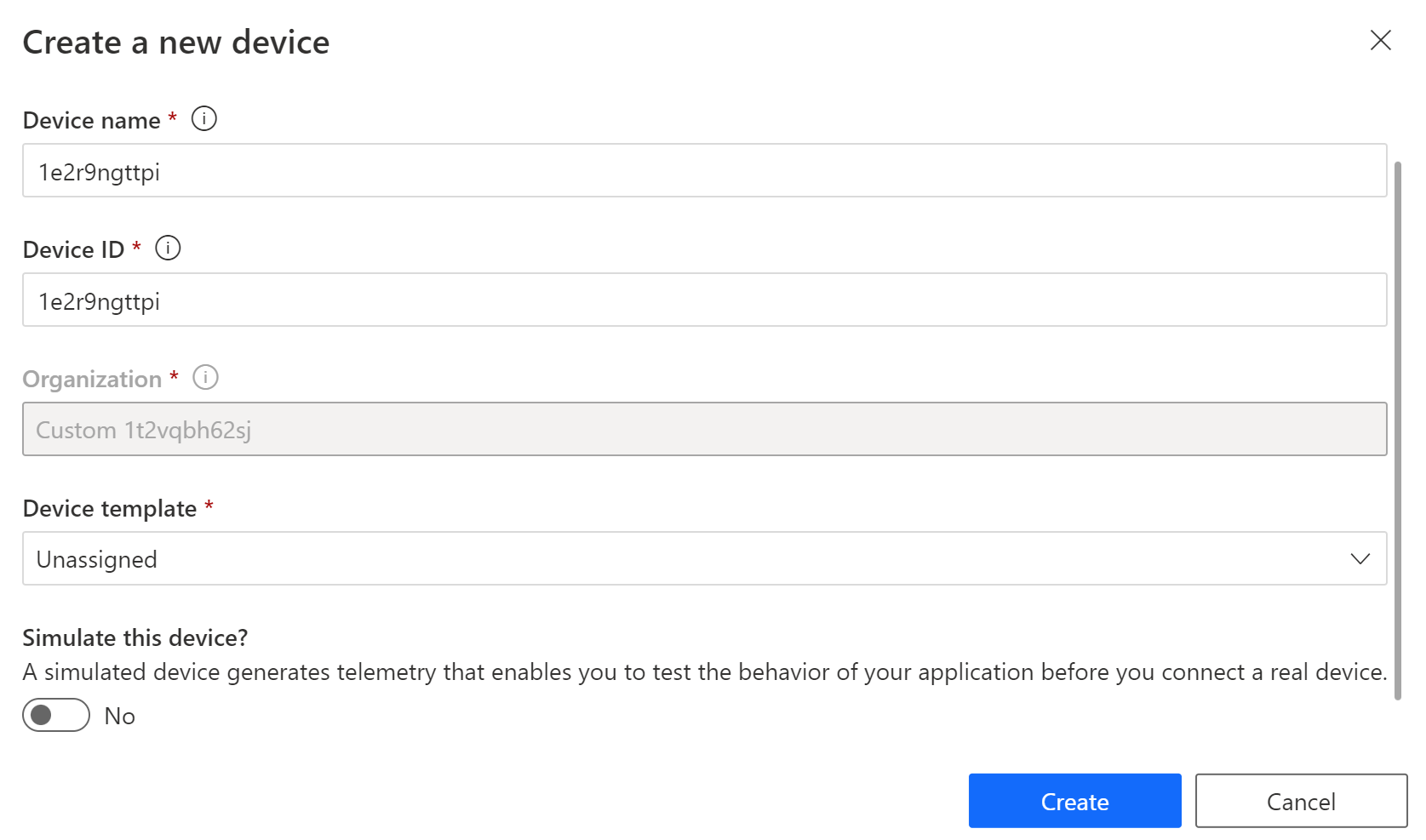Focus the Device ID input field

[x=705, y=300]
